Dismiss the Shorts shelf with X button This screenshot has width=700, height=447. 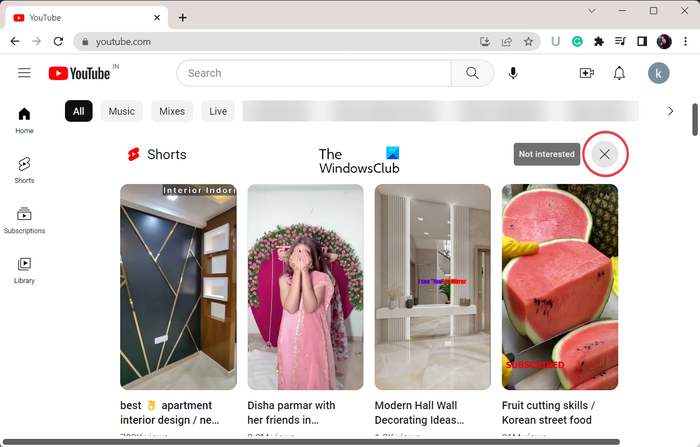[604, 154]
